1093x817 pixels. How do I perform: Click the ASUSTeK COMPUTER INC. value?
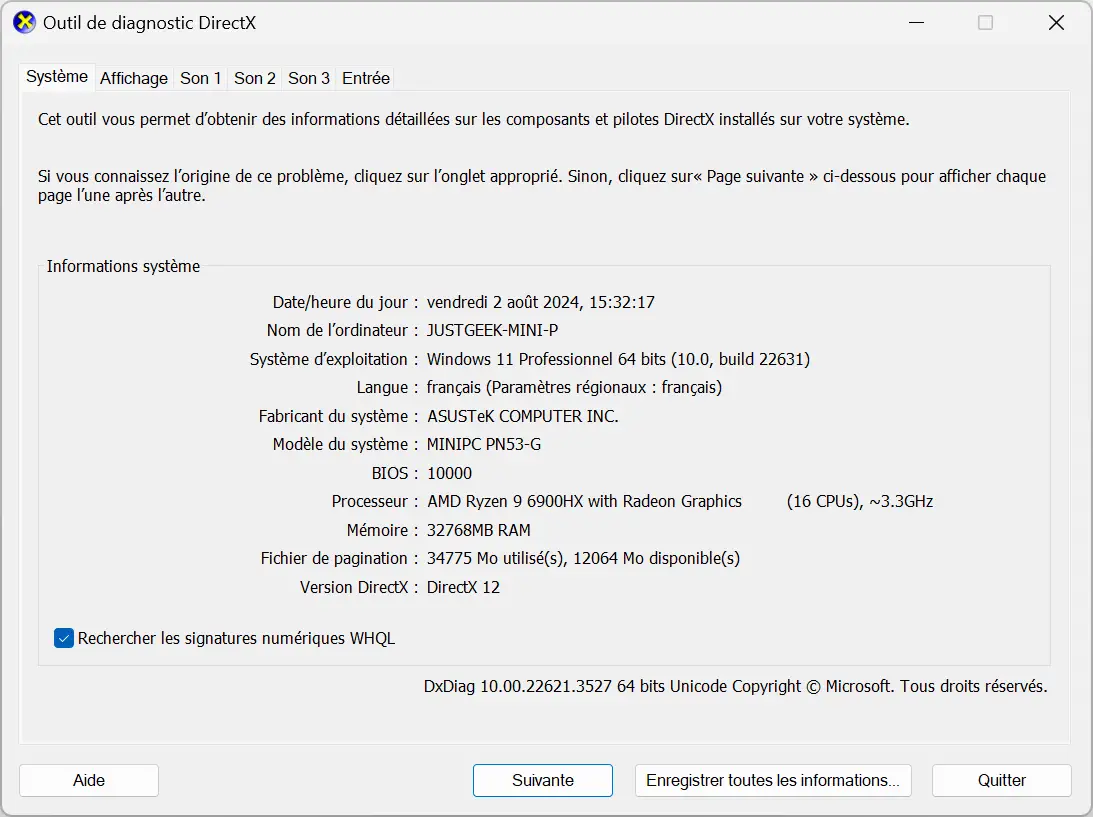click(x=523, y=416)
